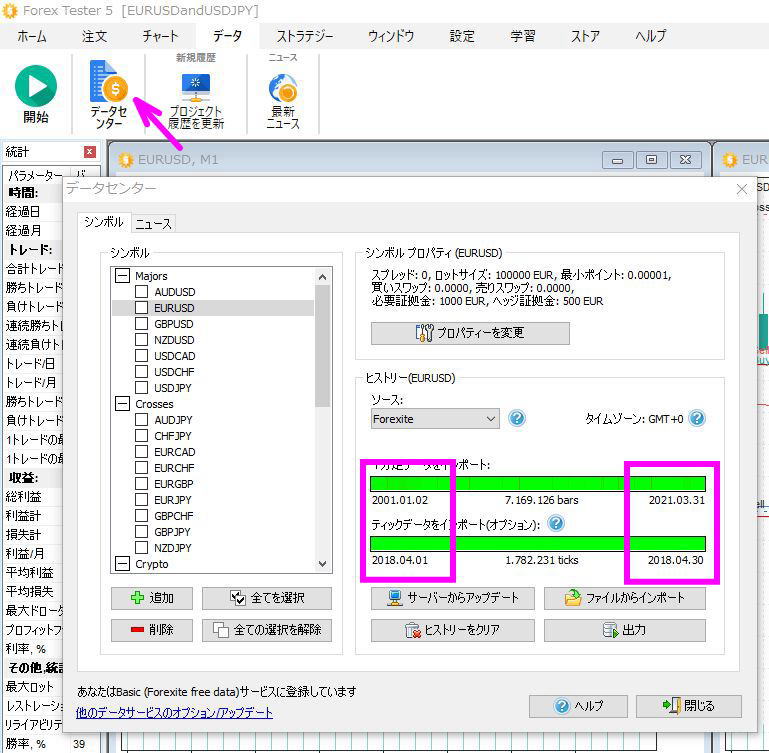Click the 出力 export button
Screen dimensions: 769x753
[x=624, y=630]
